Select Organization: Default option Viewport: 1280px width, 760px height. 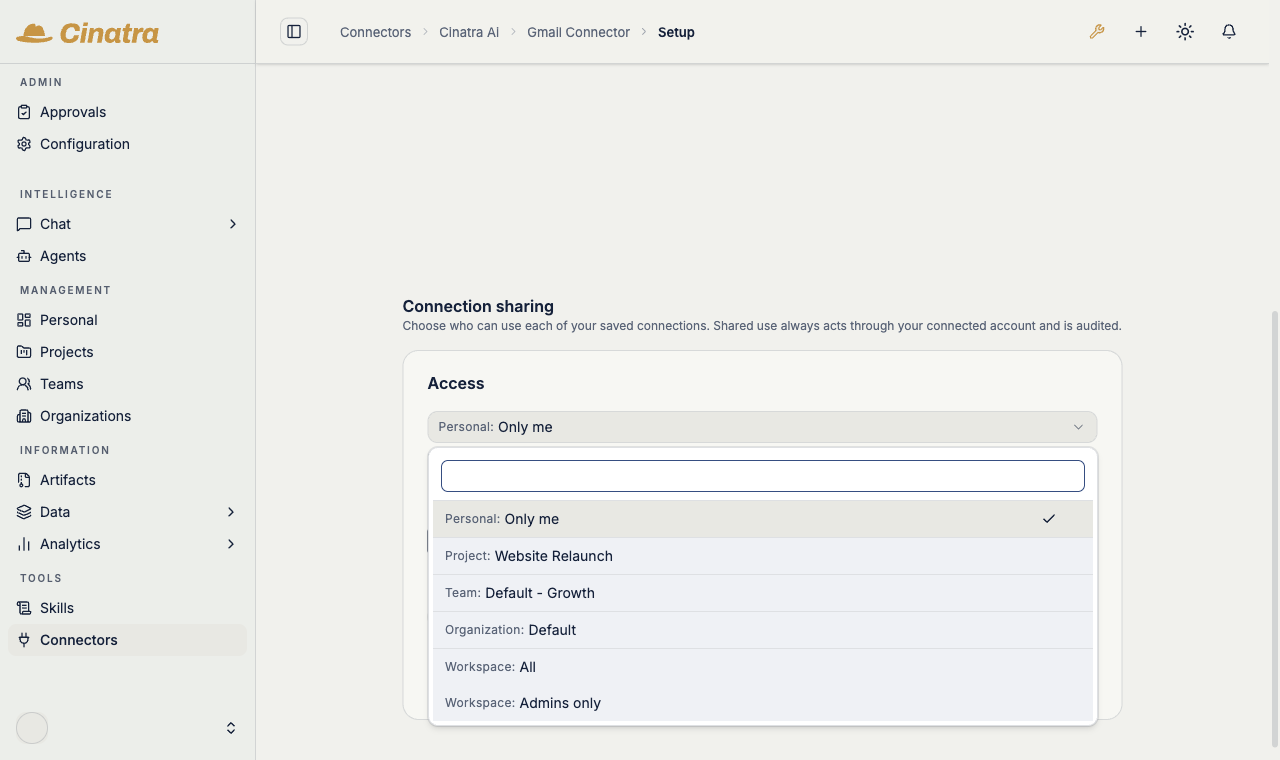[x=762, y=630]
